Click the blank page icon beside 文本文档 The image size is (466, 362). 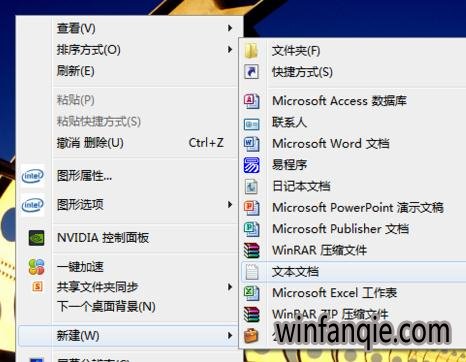coord(252,272)
